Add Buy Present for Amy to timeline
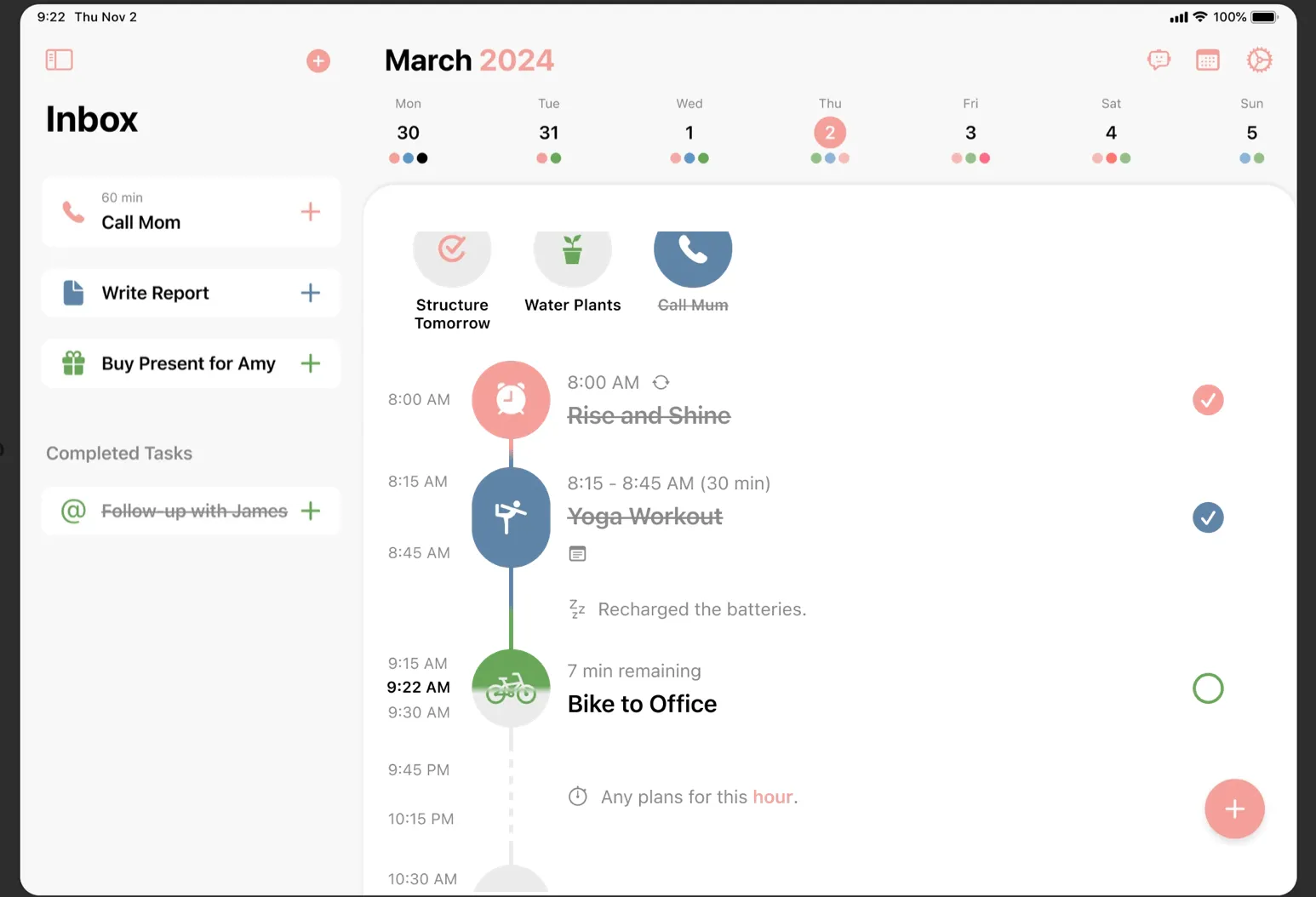Image resolution: width=1316 pixels, height=897 pixels. pos(311,363)
